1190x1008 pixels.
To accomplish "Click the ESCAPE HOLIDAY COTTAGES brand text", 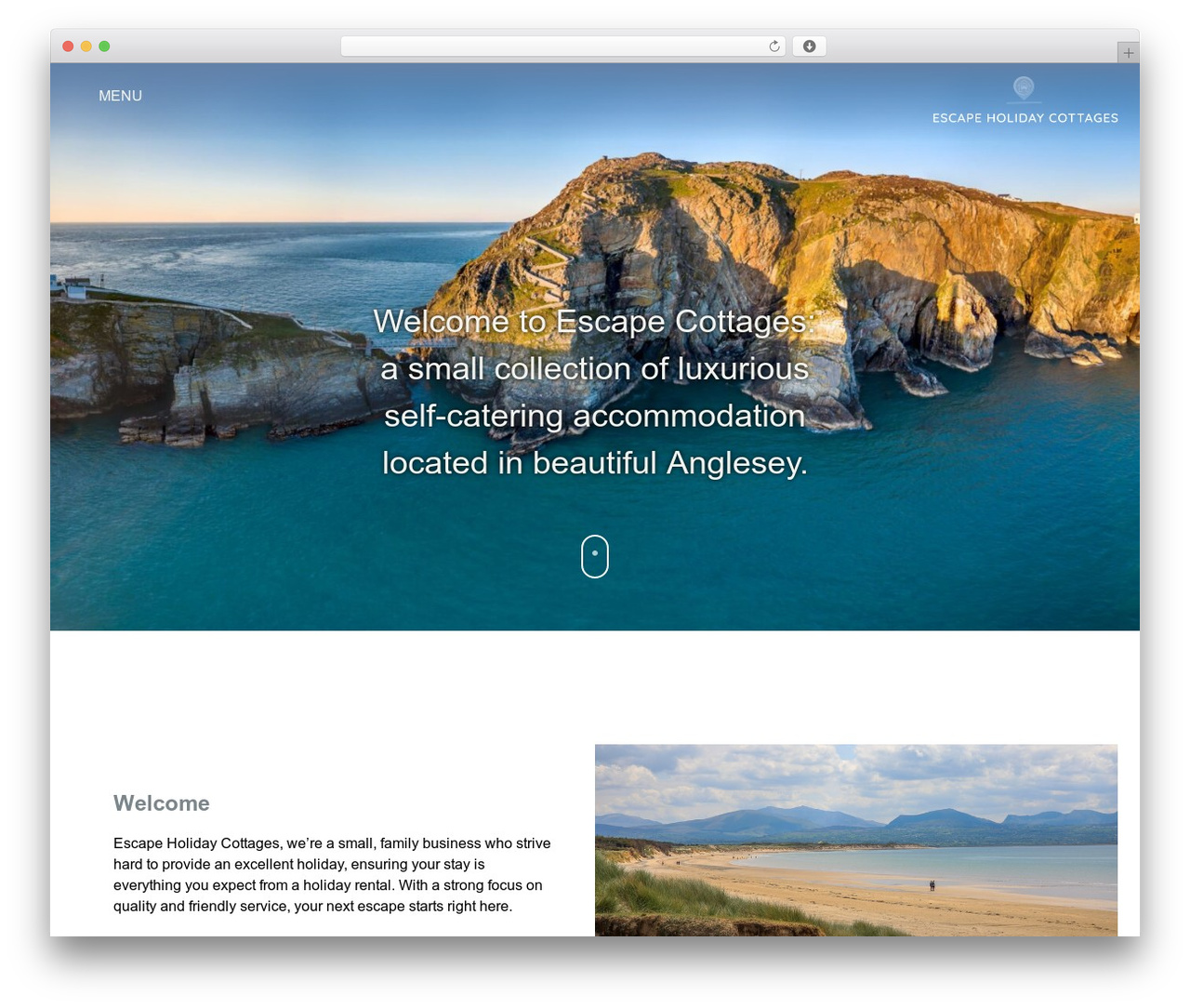I will click(1025, 118).
